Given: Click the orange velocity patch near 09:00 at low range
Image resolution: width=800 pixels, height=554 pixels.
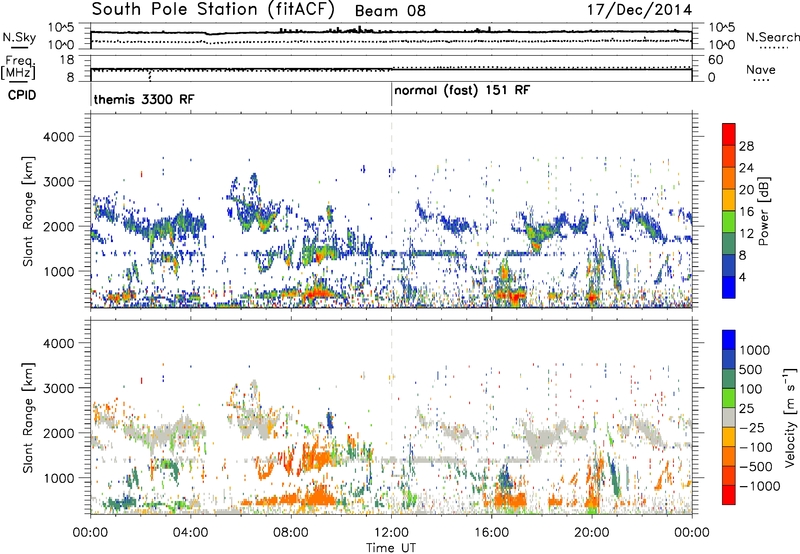Looking at the screenshot, I should tap(317, 496).
